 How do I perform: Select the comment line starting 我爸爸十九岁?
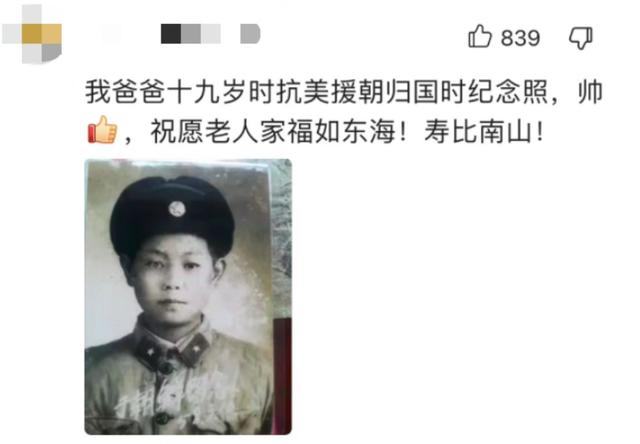coord(344,92)
